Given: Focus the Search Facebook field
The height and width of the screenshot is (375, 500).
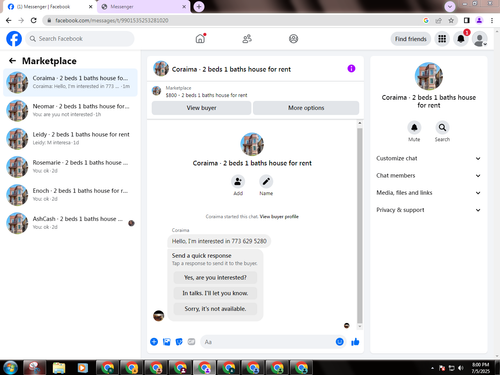Looking at the screenshot, I should pyautogui.click(x=80, y=39).
